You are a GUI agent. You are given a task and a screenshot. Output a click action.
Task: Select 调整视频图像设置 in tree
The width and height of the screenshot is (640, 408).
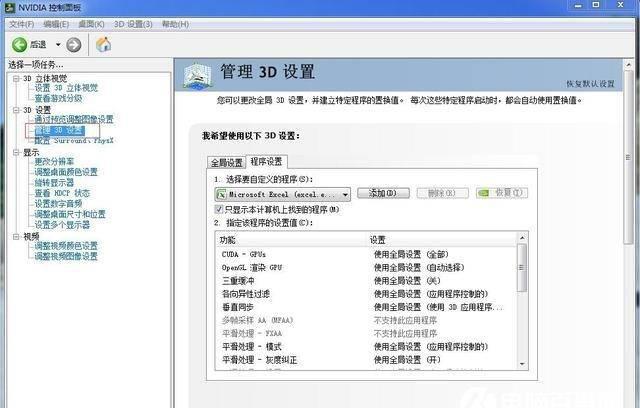(x=66, y=256)
